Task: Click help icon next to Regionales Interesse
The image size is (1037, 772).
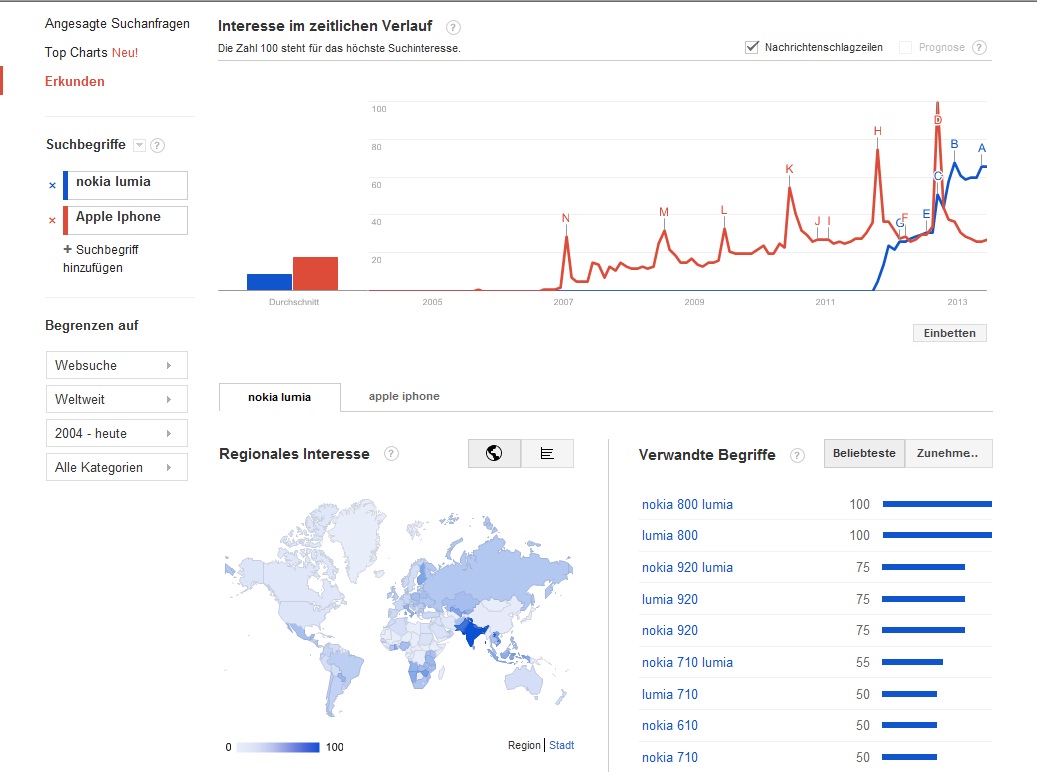Action: (391, 454)
